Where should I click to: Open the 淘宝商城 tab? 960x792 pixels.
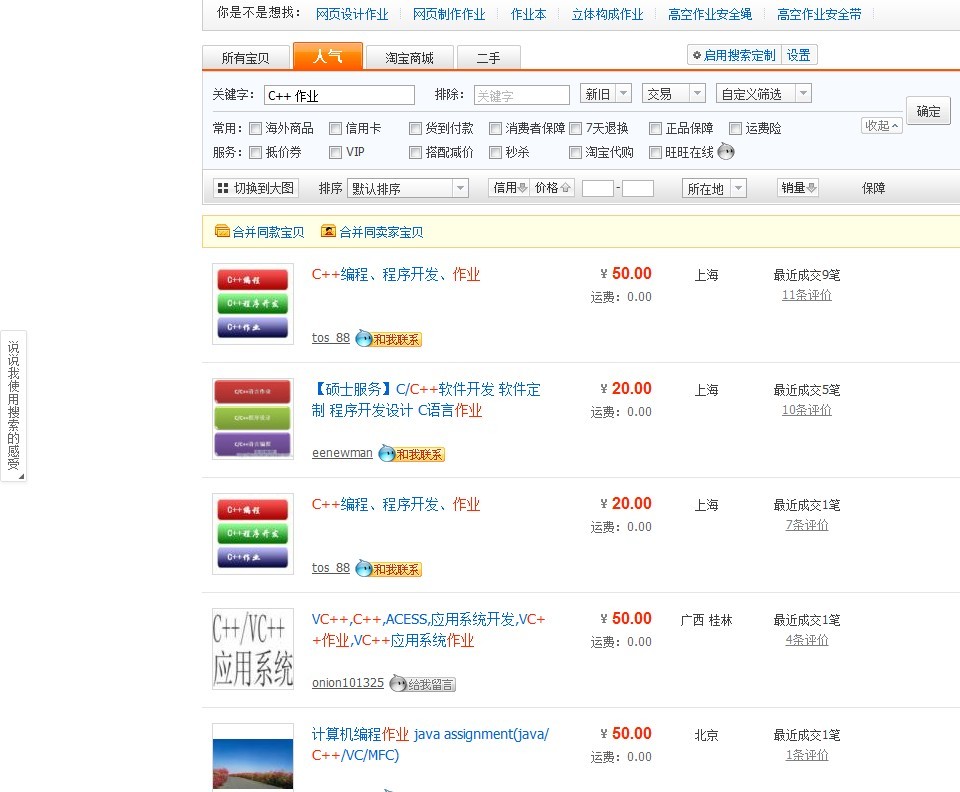(410, 58)
